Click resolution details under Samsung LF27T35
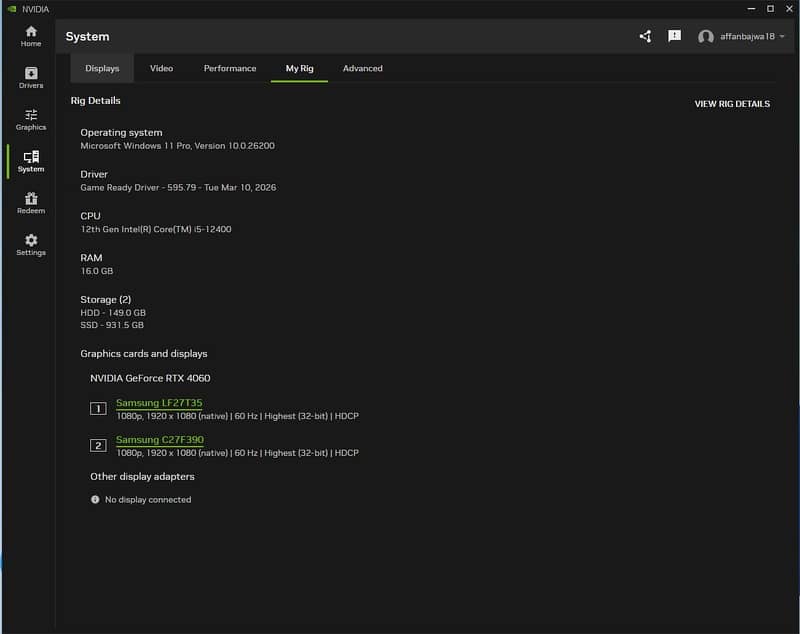The width and height of the screenshot is (800, 634). point(237,416)
